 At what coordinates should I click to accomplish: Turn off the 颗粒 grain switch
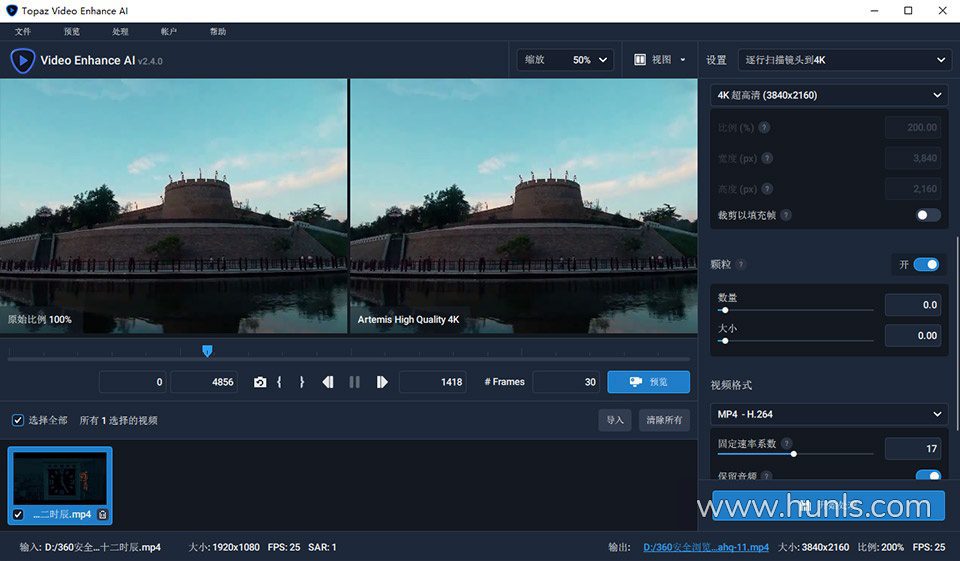coord(926,265)
